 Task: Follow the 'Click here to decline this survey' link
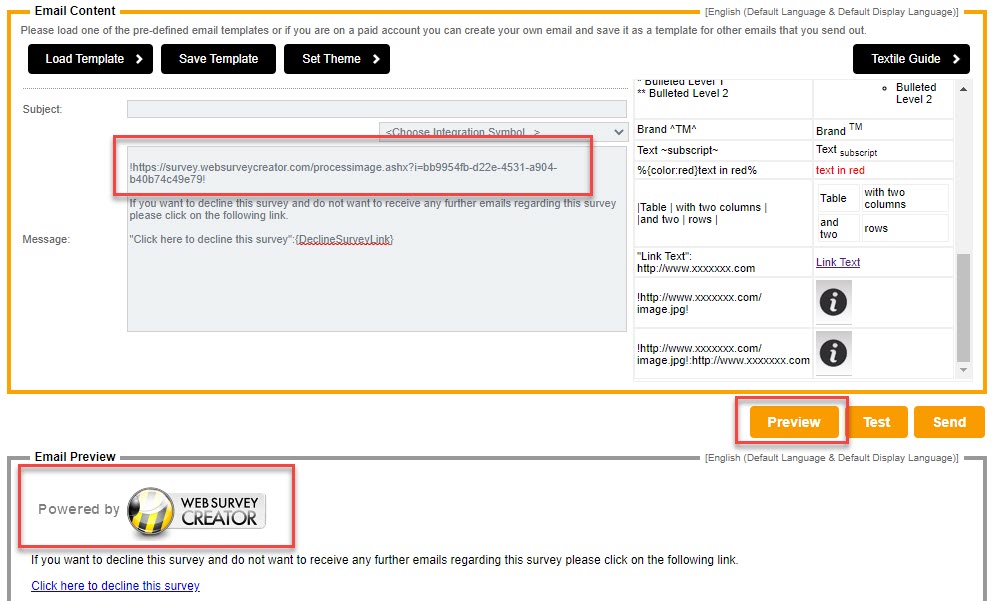pyautogui.click(x=115, y=586)
